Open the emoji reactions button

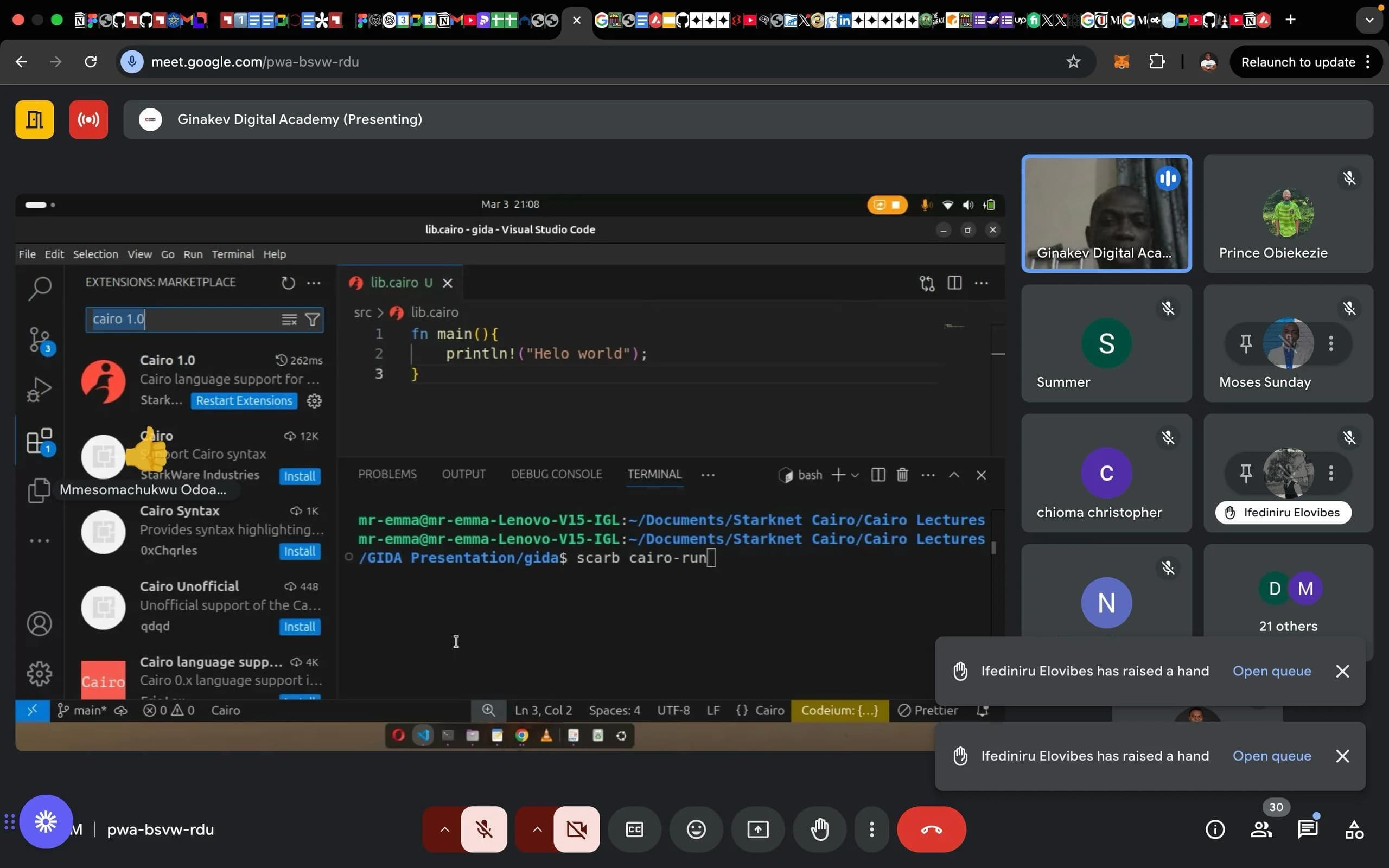point(696,829)
